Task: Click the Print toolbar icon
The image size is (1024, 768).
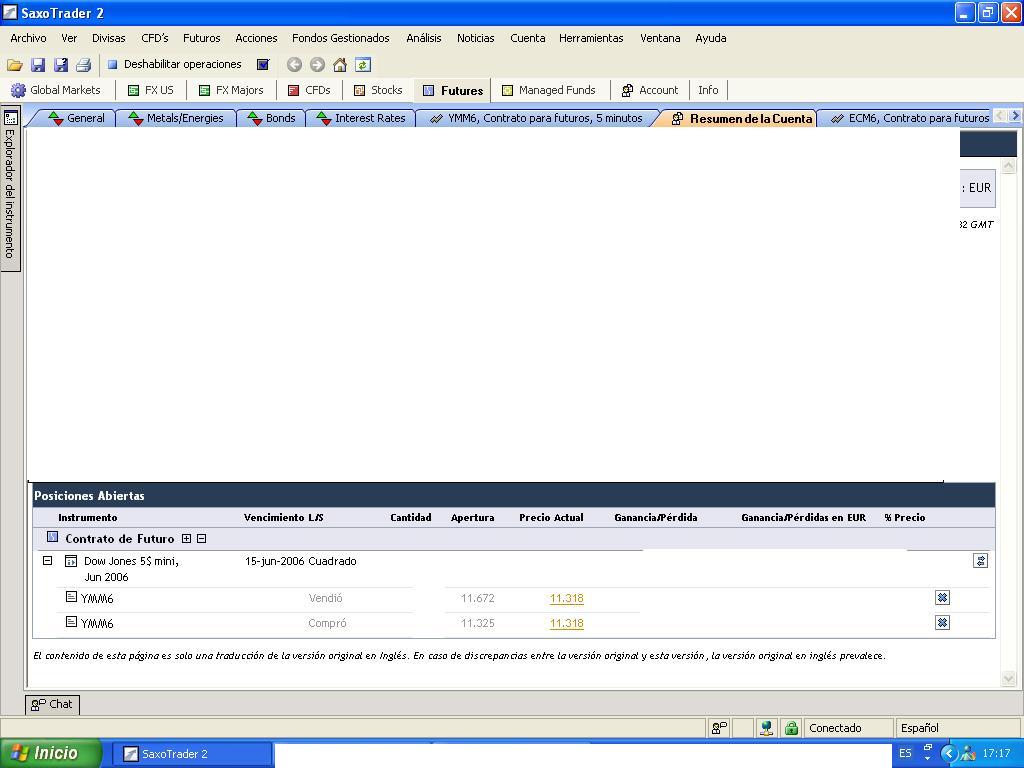Action: pos(83,65)
